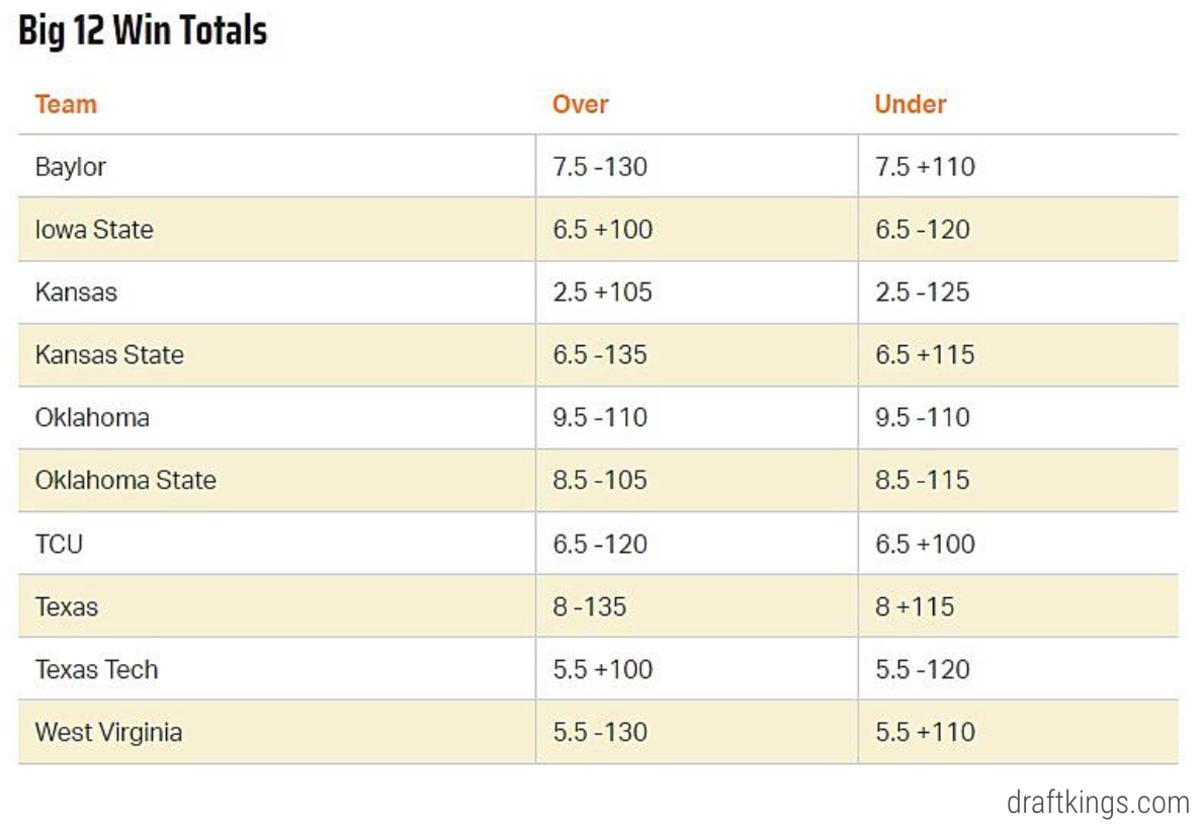Image resolution: width=1200 pixels, height=824 pixels.
Task: Click the West Virginia team name
Action: coord(109,732)
